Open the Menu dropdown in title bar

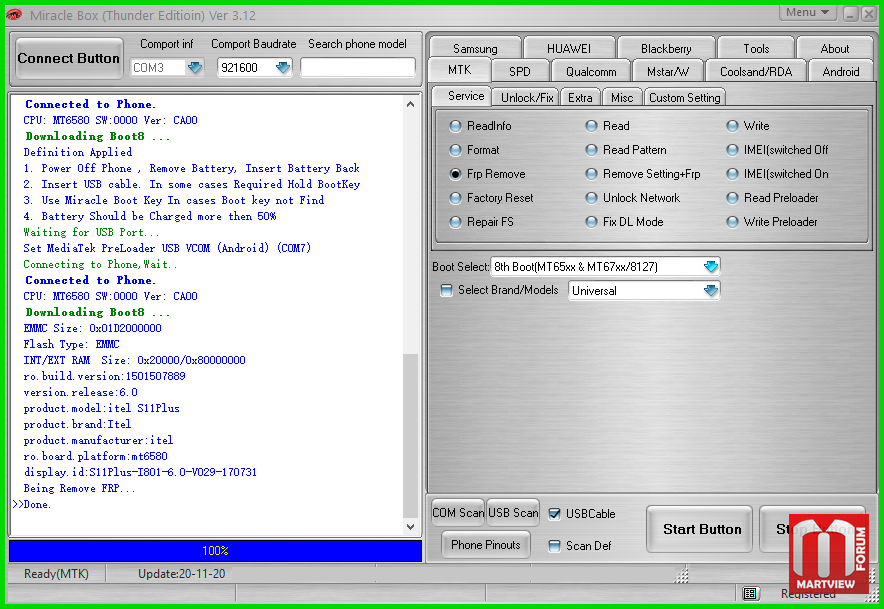807,12
